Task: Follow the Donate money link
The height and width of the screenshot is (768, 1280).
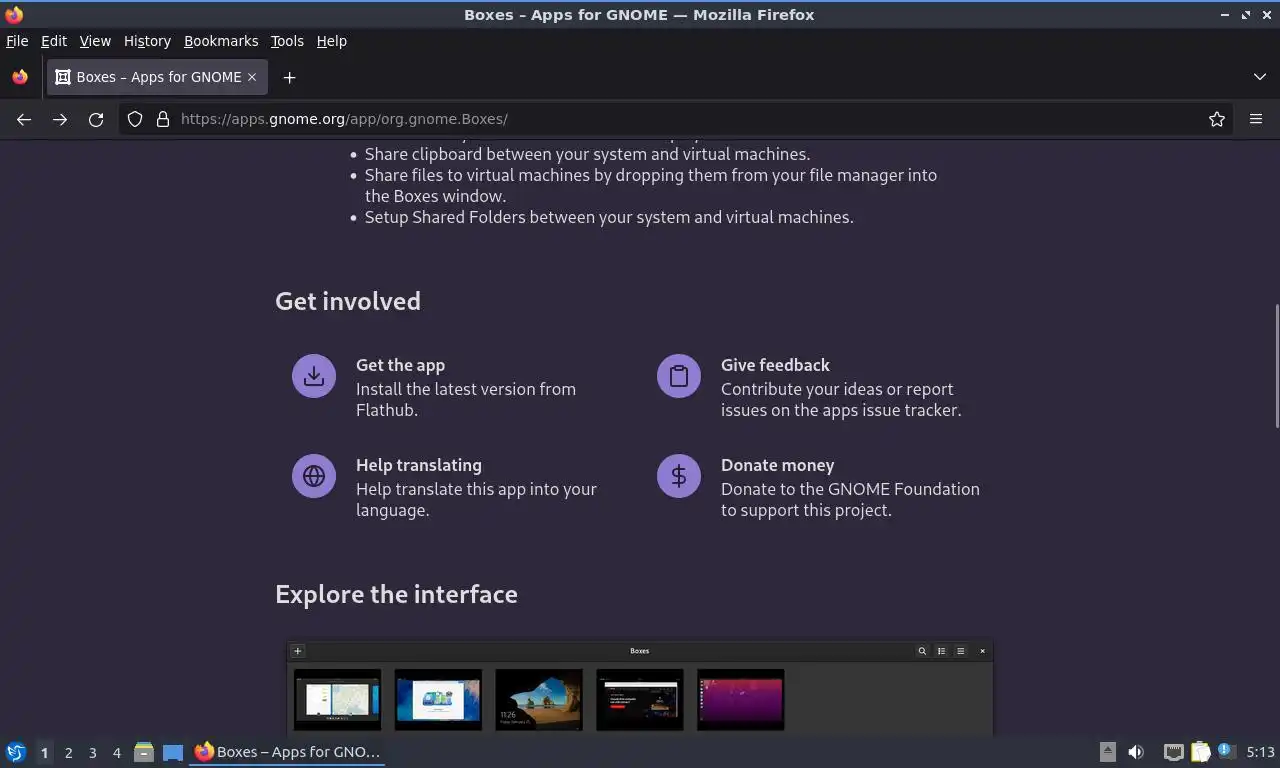Action: [x=777, y=465]
